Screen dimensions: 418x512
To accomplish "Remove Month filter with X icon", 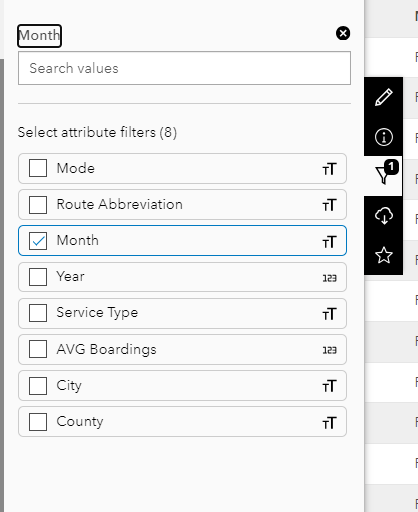I will [343, 33].
